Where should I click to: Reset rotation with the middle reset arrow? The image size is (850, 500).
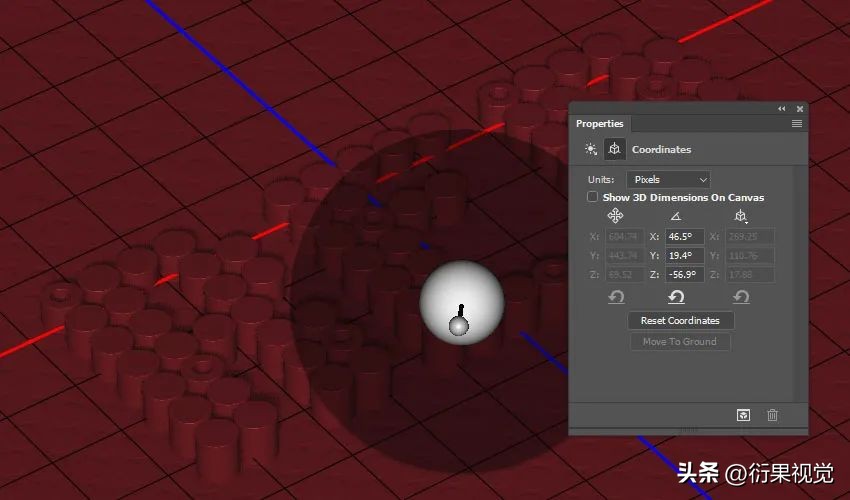(676, 297)
